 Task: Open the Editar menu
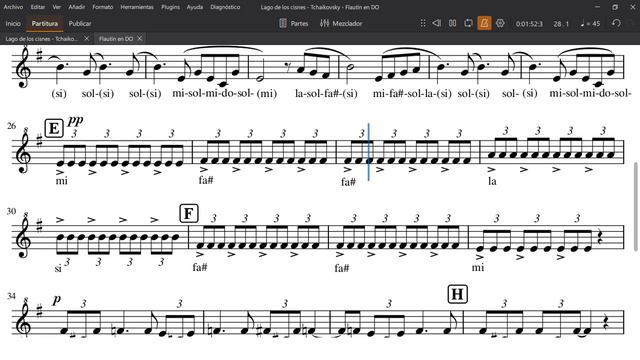(x=38, y=7)
